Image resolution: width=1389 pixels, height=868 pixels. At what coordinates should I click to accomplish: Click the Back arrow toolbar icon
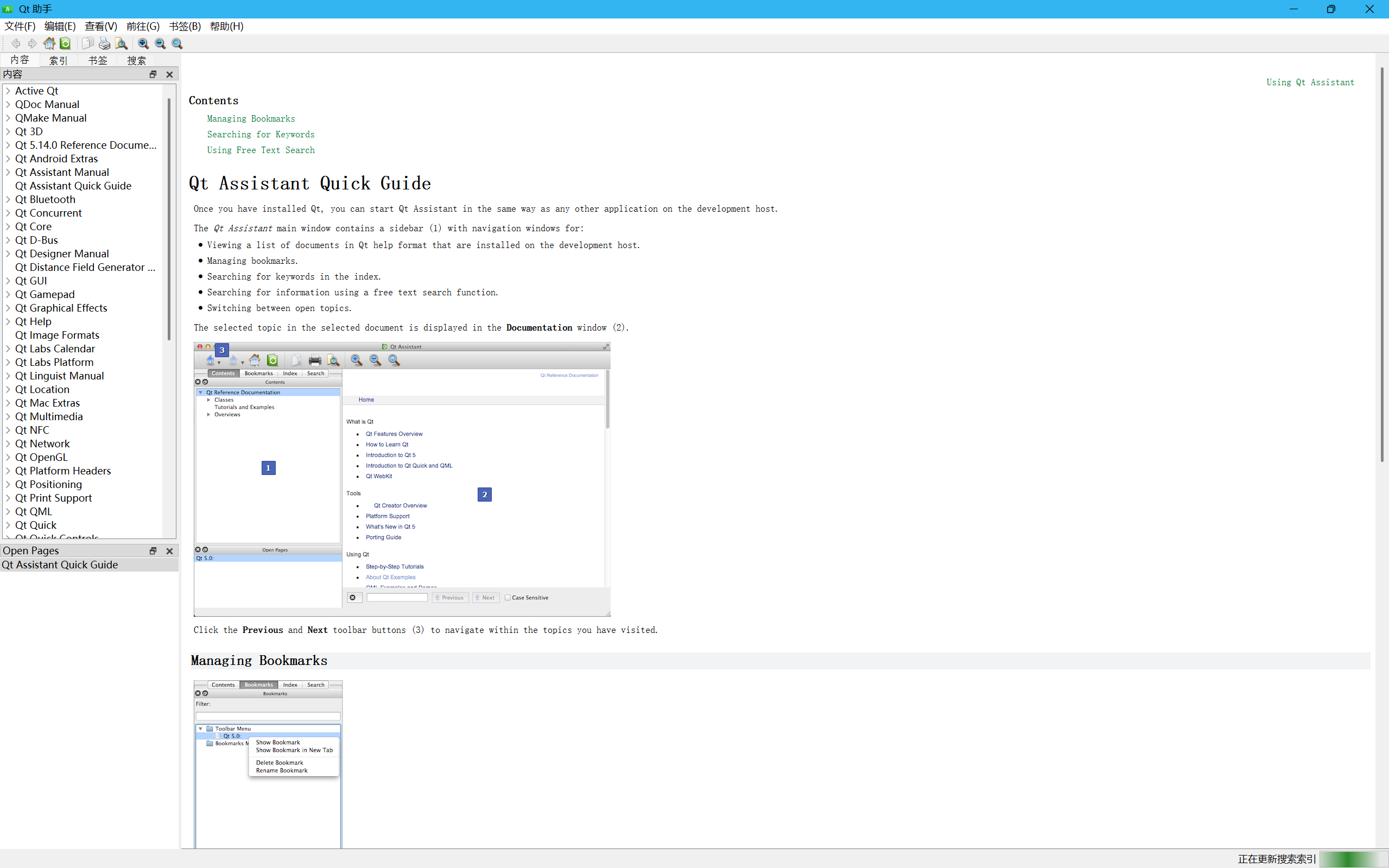coord(16,43)
